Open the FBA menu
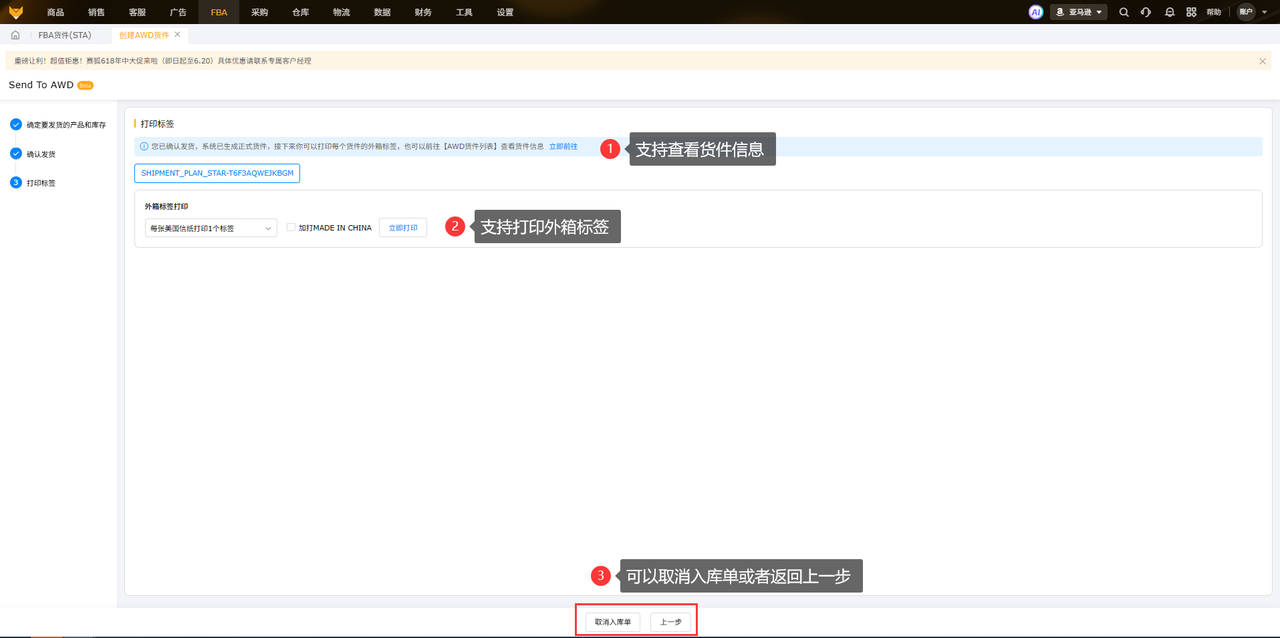Screen dimensions: 1280x638 click(x=219, y=12)
